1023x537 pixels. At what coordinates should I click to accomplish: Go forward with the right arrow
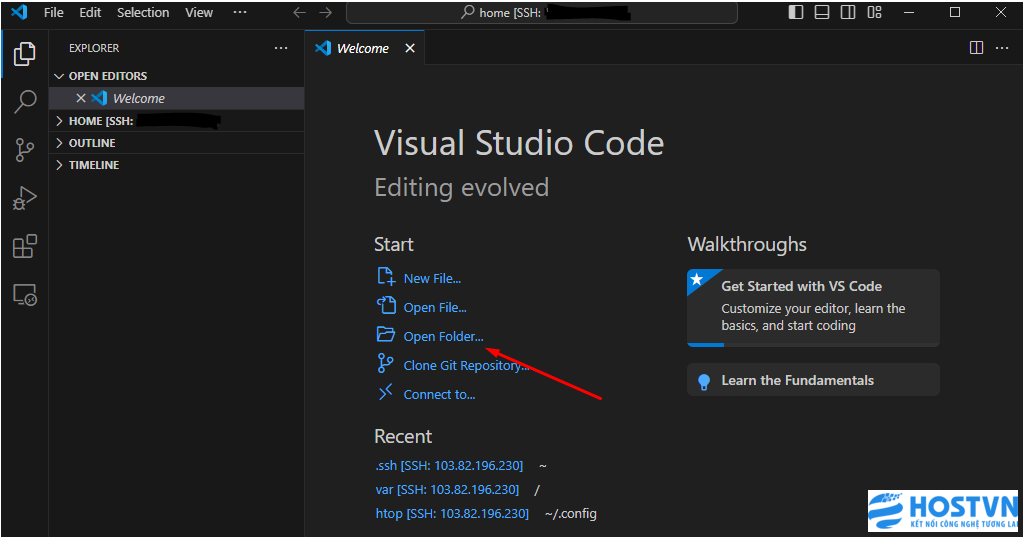(x=326, y=12)
